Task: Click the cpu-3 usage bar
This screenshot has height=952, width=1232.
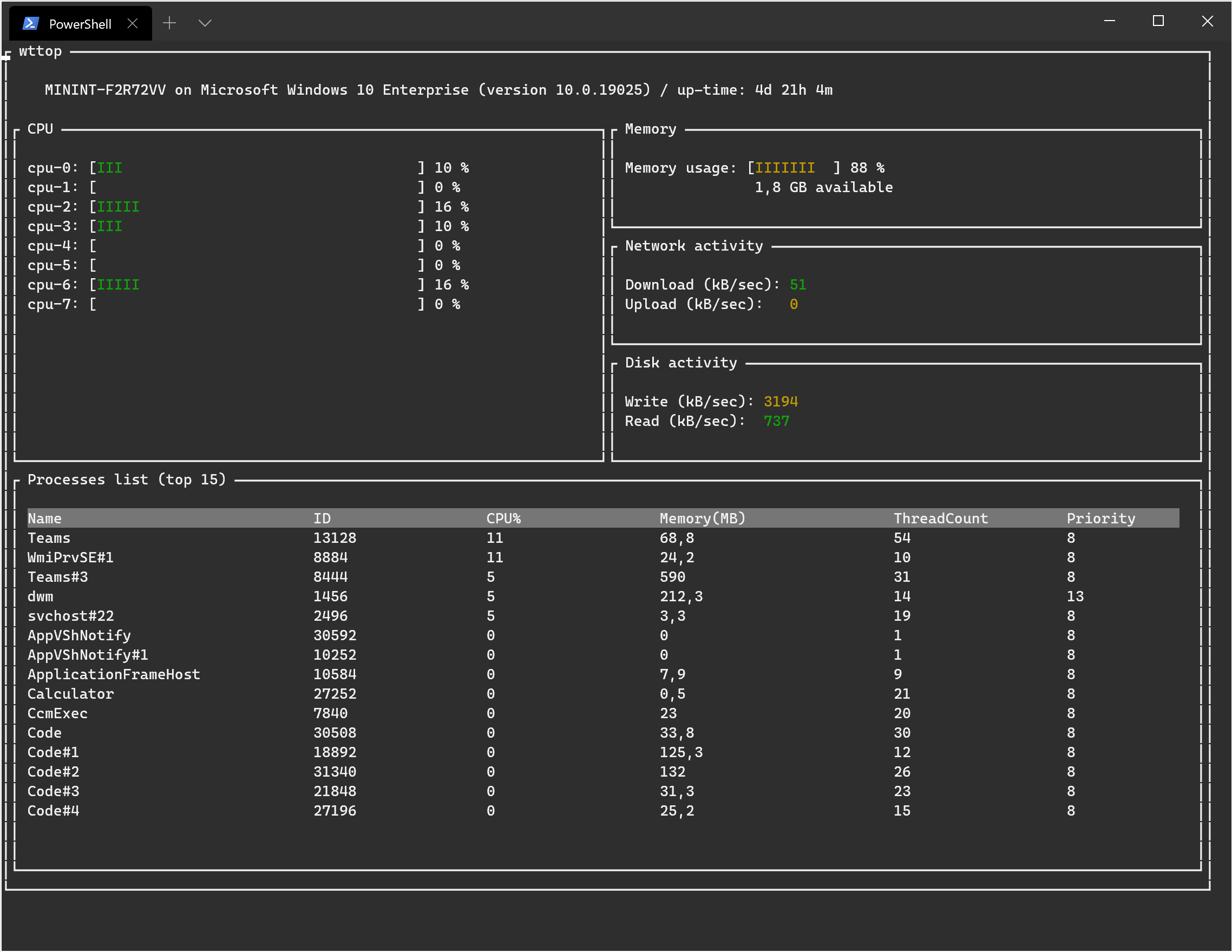Action: coord(257,226)
